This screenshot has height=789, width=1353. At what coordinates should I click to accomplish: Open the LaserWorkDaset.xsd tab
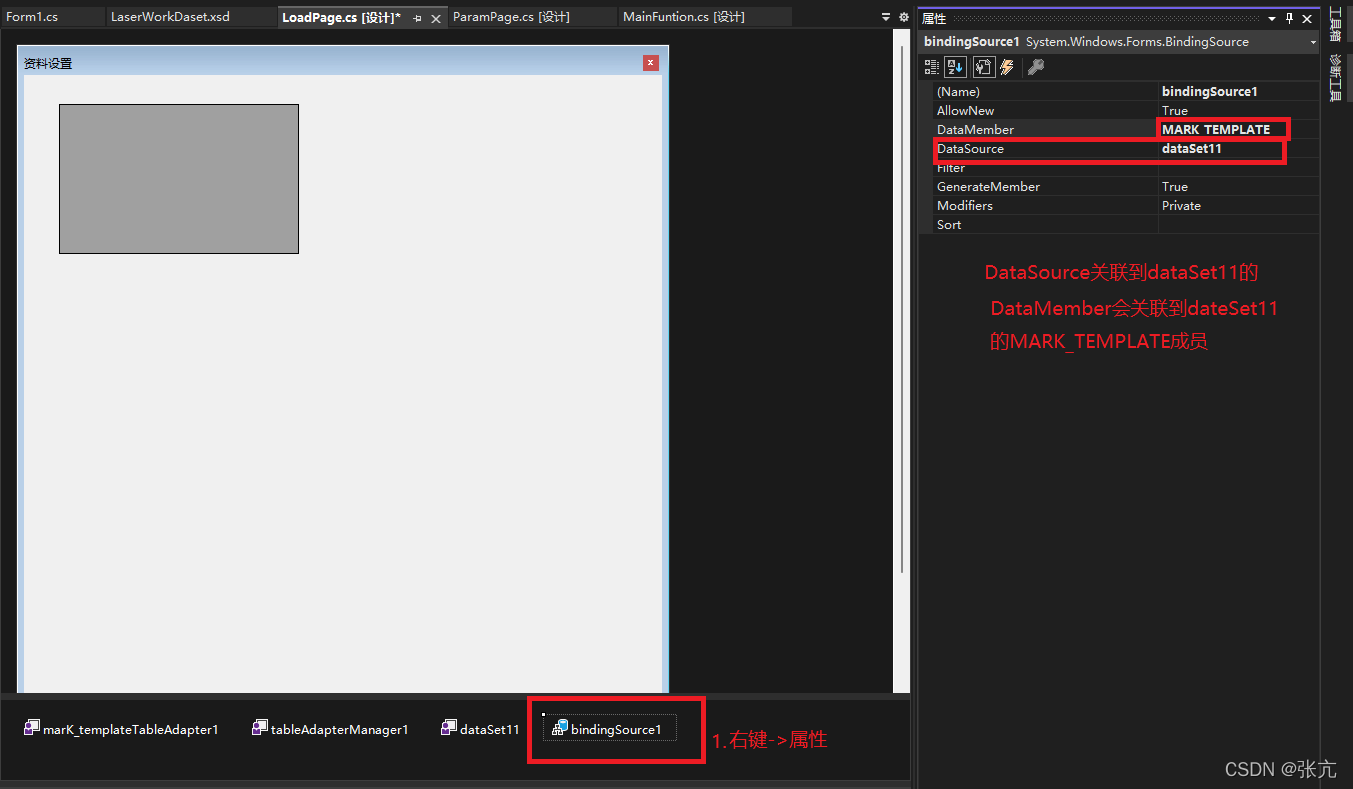[170, 17]
